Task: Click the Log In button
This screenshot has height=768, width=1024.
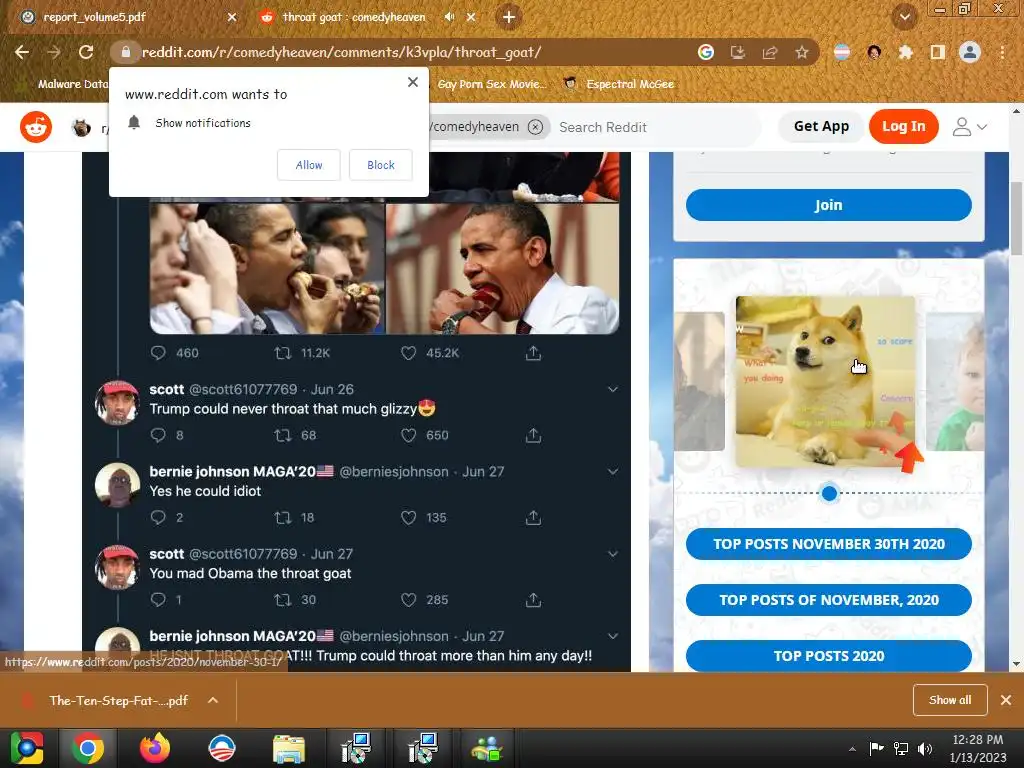Action: (903, 127)
